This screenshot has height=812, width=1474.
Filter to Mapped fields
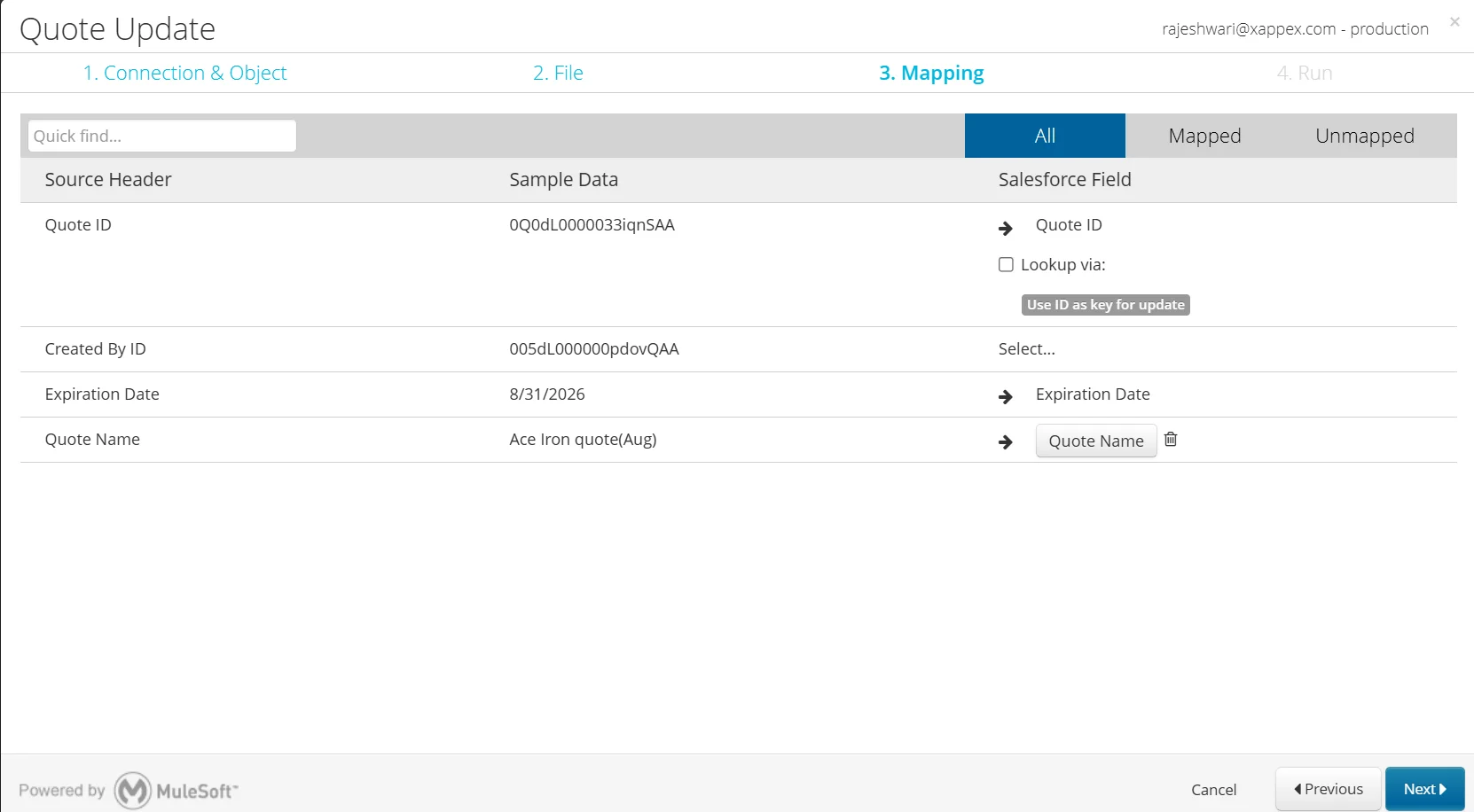(x=1204, y=136)
